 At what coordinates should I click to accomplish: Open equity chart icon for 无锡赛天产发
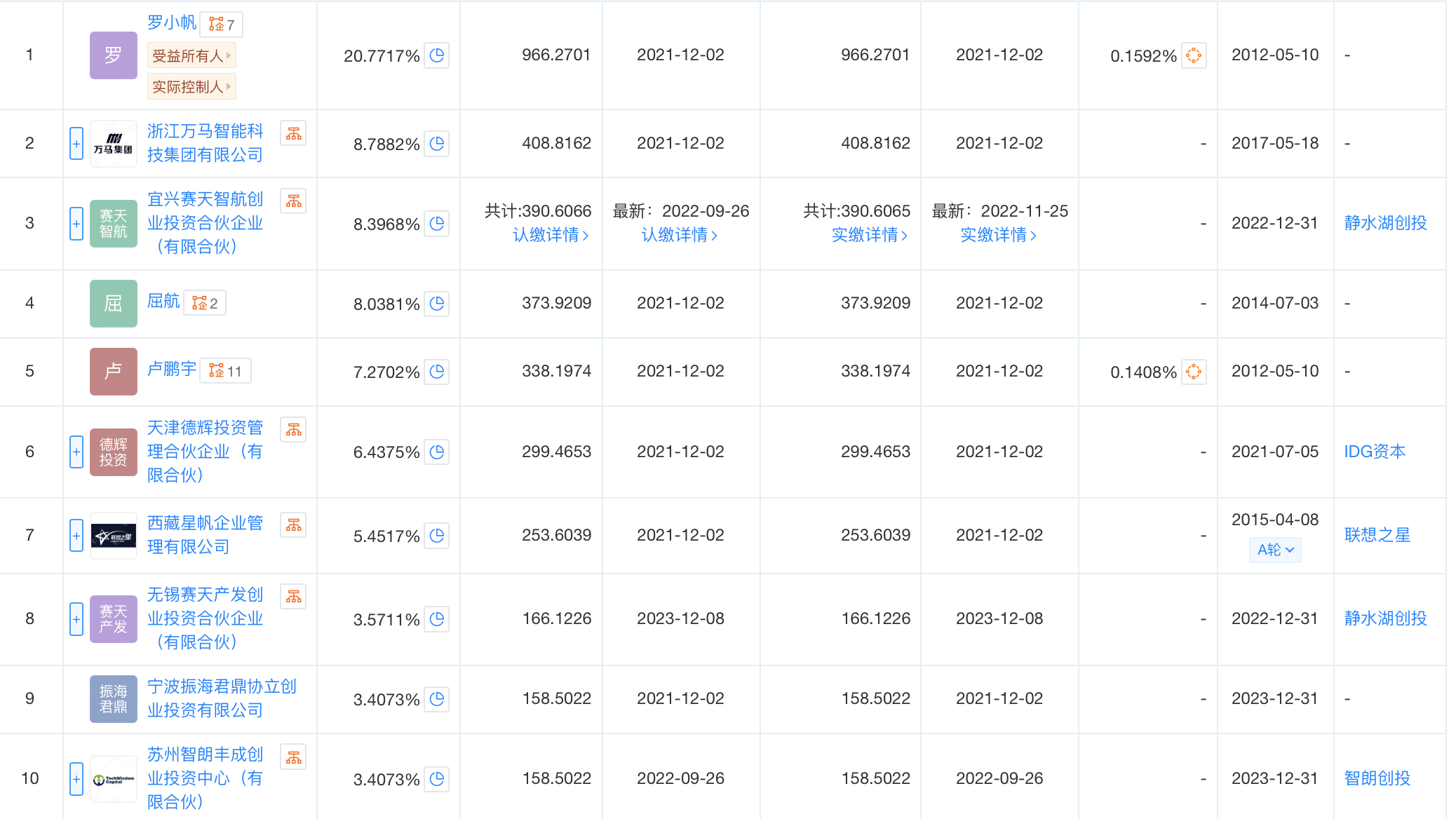(x=293, y=597)
